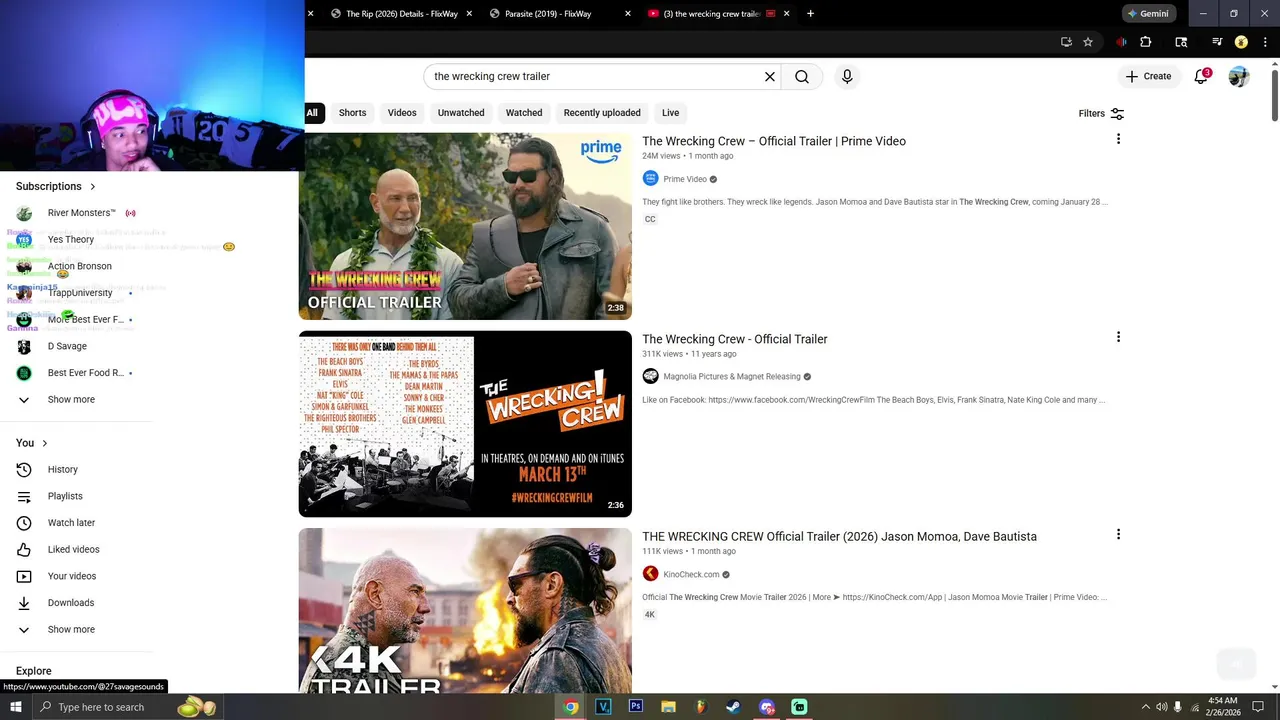Play Prime Video official trailer thumbnail
1280x720 pixels.
(x=465, y=226)
